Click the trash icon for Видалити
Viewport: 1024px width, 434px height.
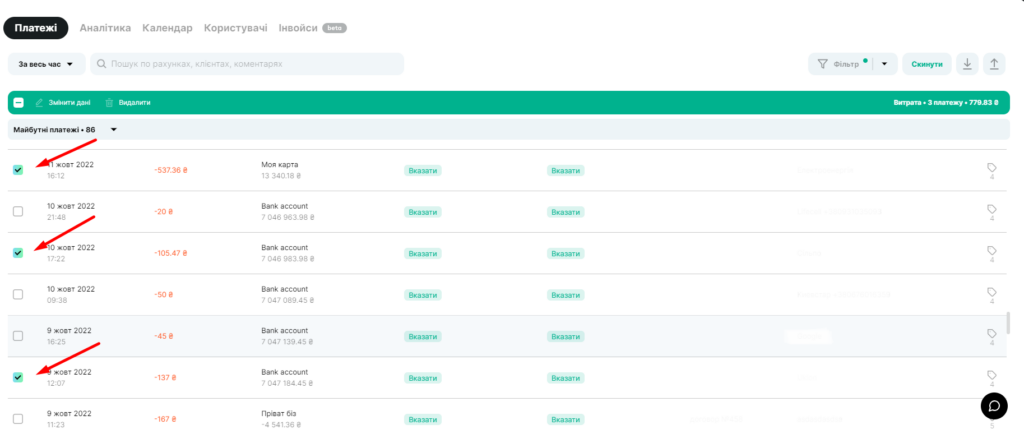click(109, 103)
